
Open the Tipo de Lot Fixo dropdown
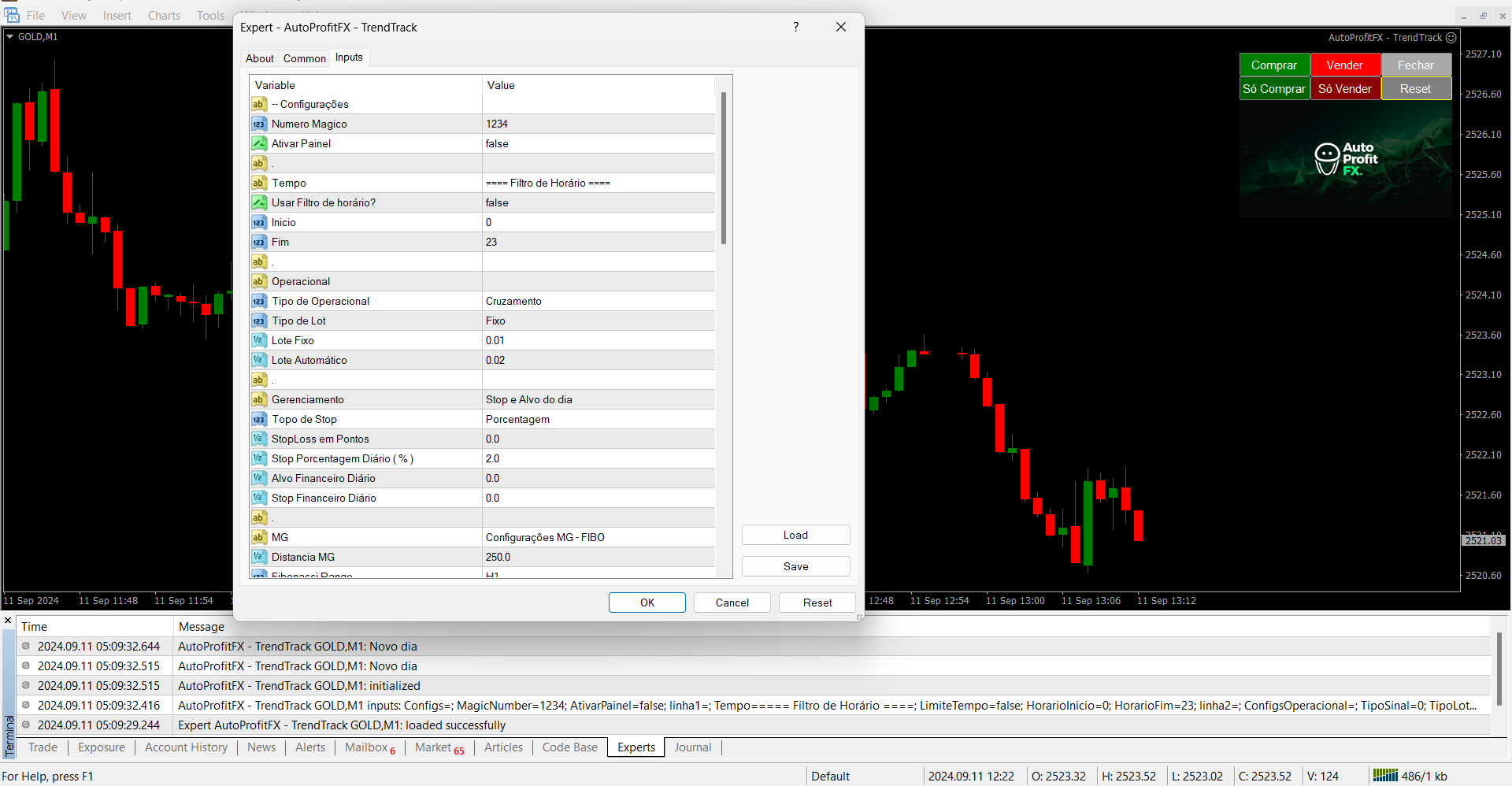click(598, 321)
